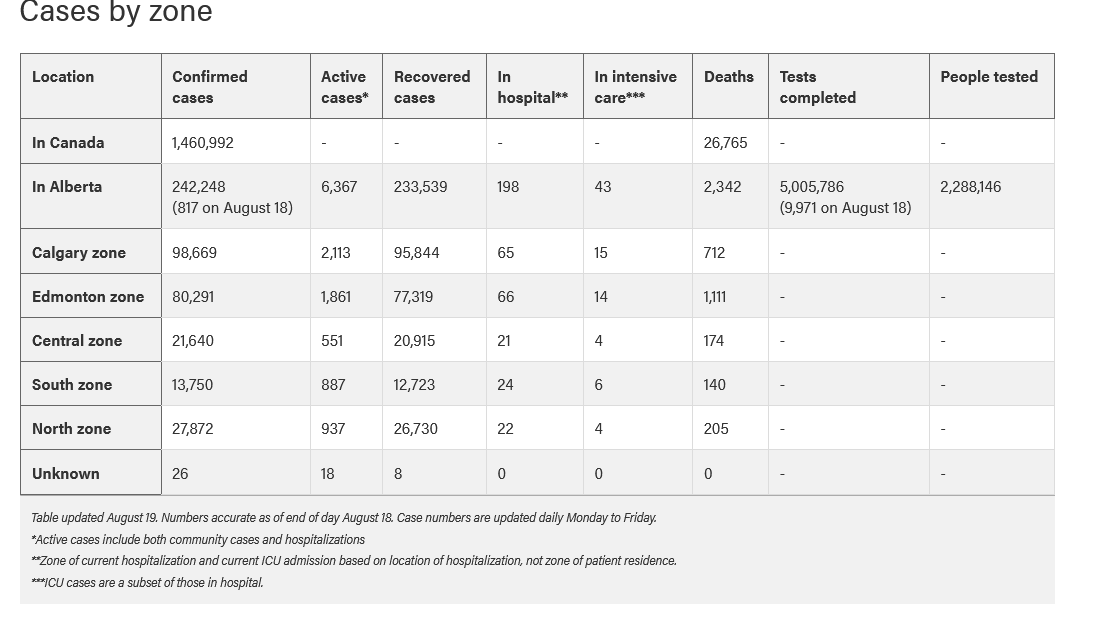Click the Location column header
Viewport: 1097px width, 631px height.
click(91, 86)
